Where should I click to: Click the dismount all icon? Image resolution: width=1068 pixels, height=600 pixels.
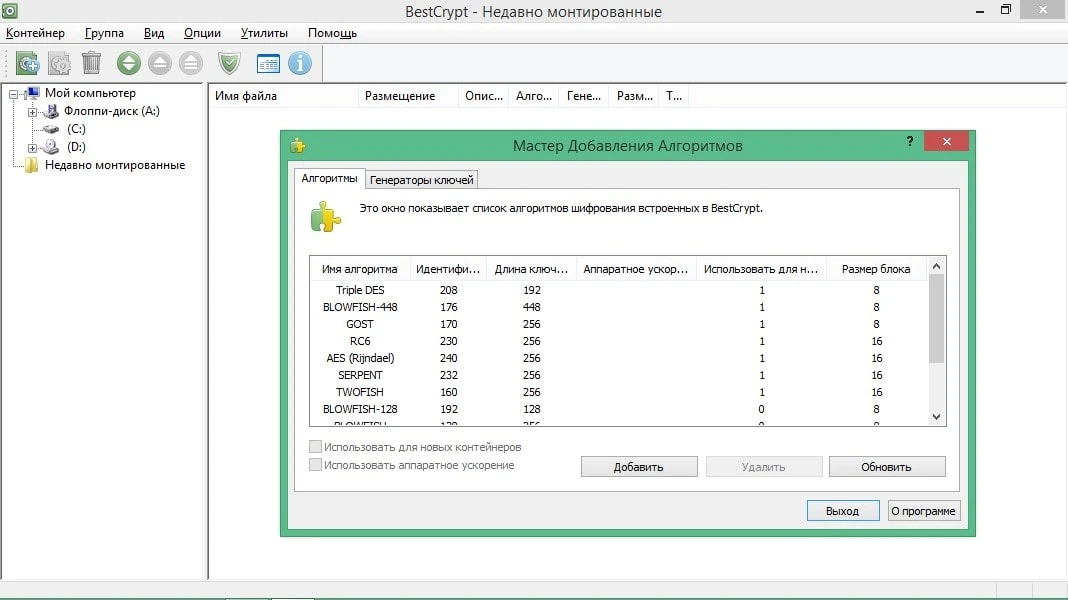point(191,63)
